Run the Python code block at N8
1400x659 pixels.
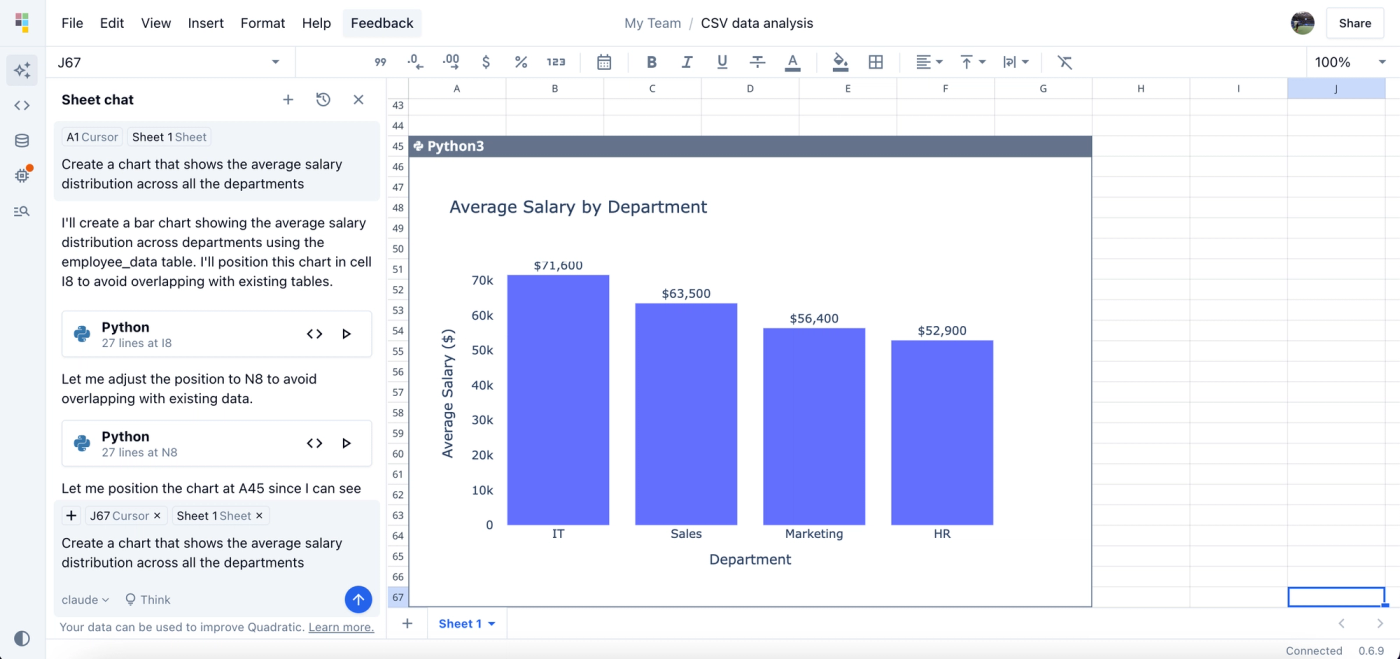coord(345,443)
